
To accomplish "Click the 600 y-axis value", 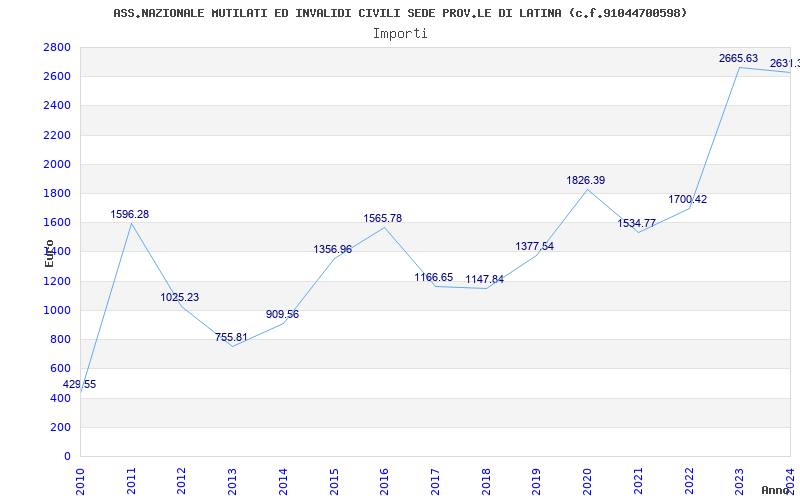I will point(60,368).
